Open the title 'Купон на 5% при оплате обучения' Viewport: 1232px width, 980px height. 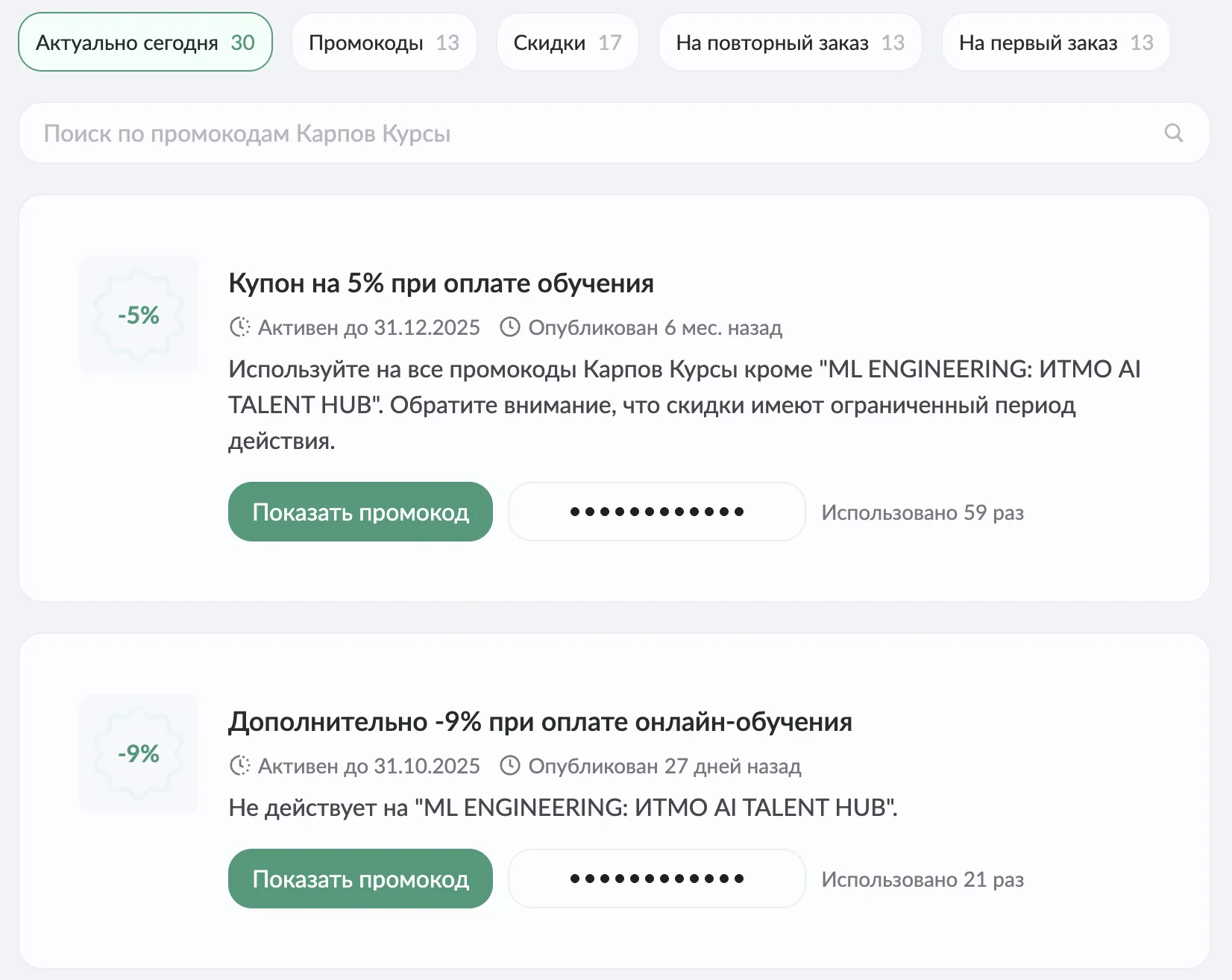[441, 283]
